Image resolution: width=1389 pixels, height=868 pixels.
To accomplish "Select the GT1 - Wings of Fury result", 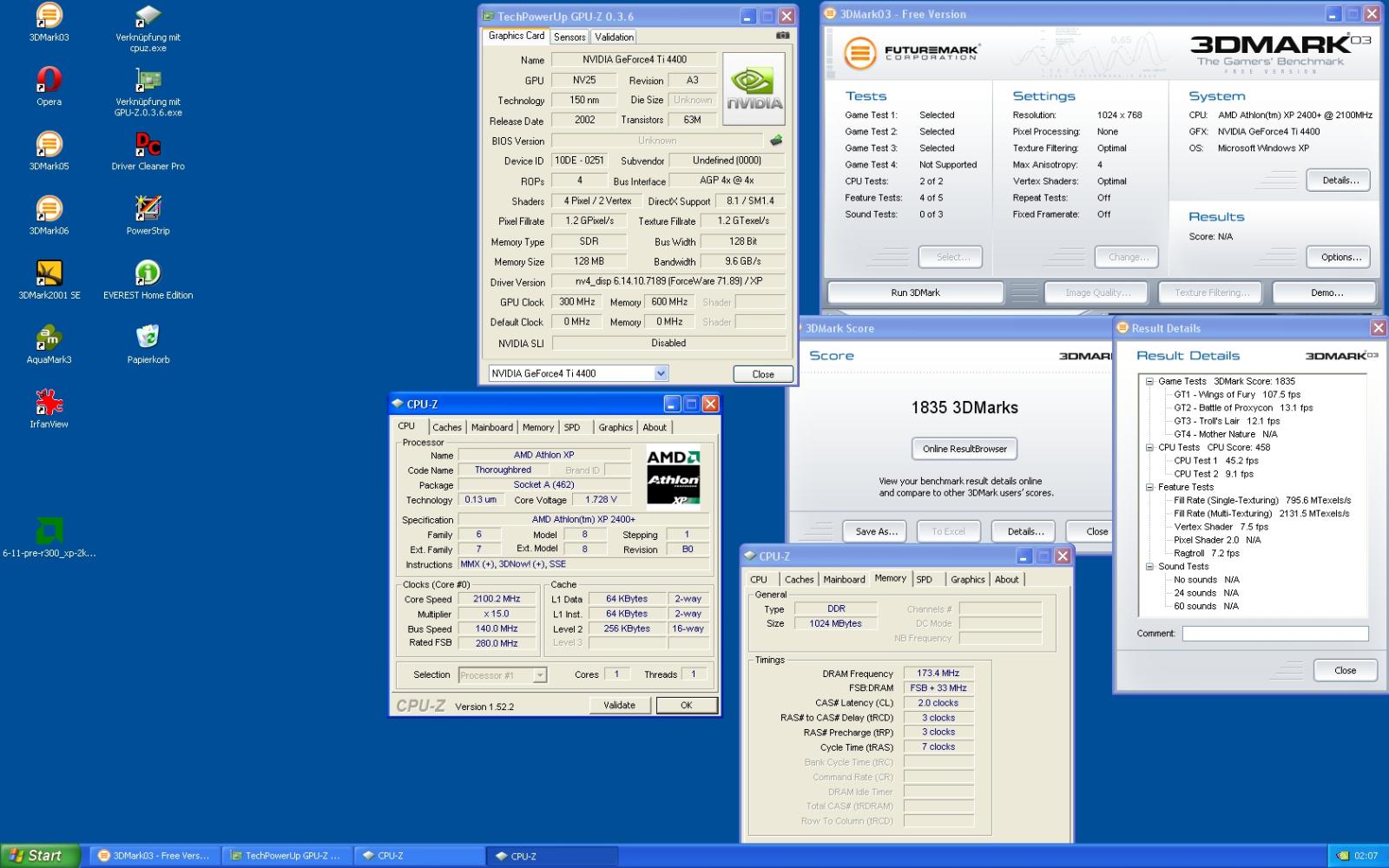I will tap(1236, 395).
